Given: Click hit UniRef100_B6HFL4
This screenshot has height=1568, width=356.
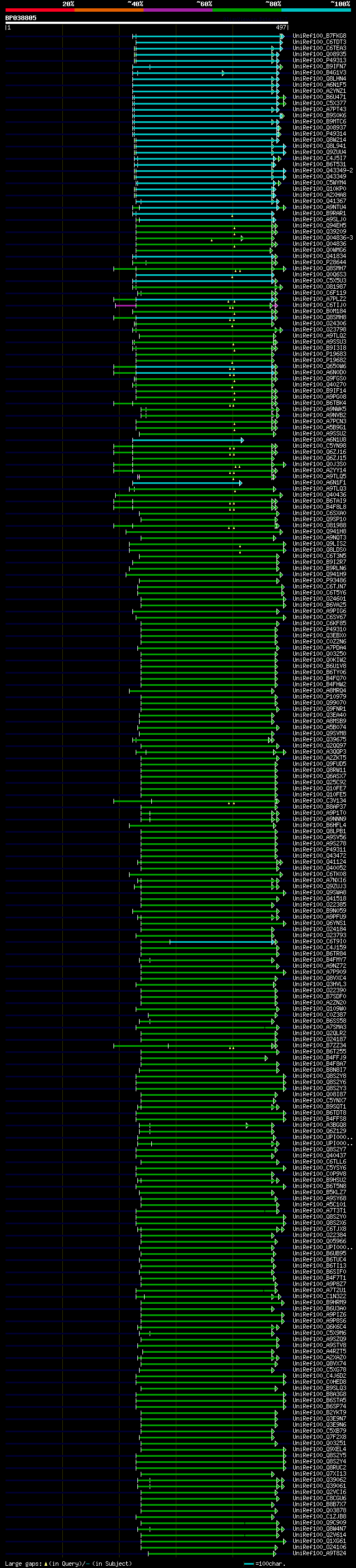Looking at the screenshot, I should (319, 825).
